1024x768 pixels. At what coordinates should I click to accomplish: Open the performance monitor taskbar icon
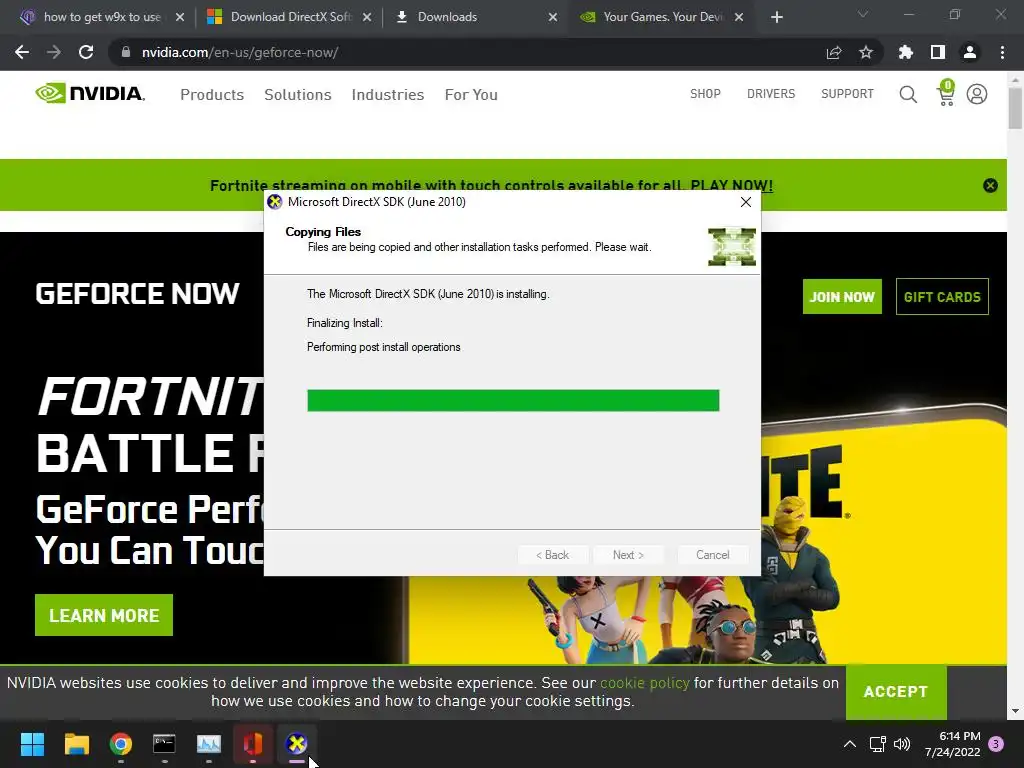tap(209, 744)
